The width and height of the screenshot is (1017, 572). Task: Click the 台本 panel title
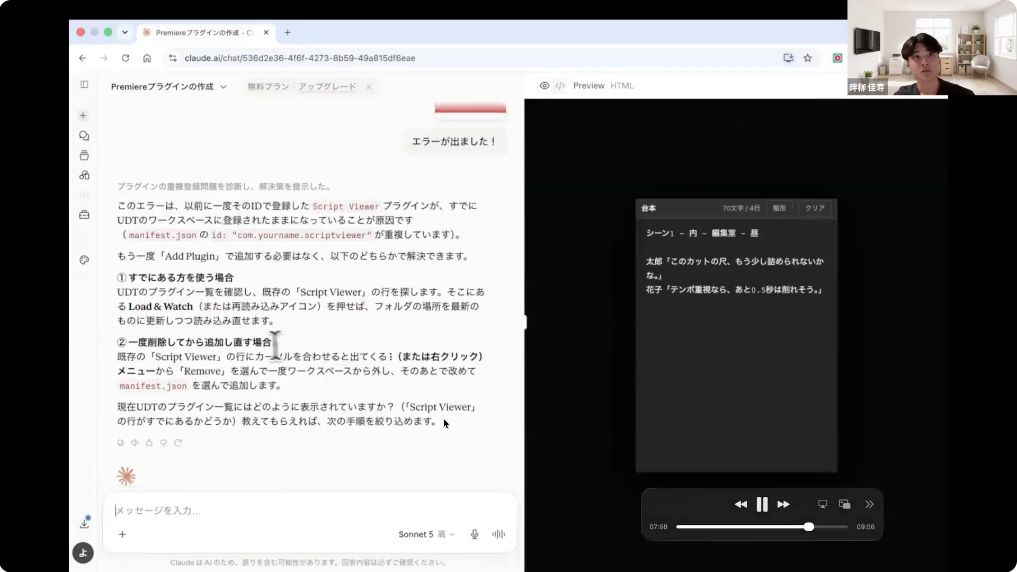tap(649, 208)
